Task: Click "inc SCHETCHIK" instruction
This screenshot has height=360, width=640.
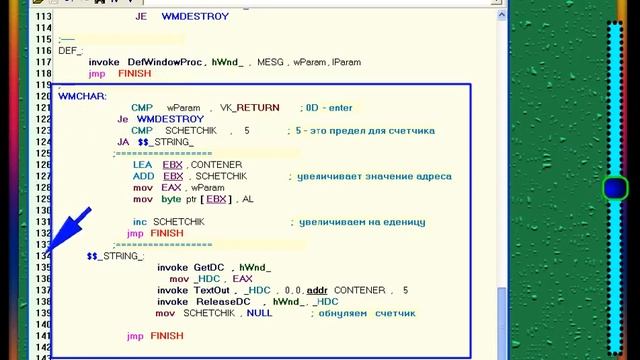Action: click(169, 222)
